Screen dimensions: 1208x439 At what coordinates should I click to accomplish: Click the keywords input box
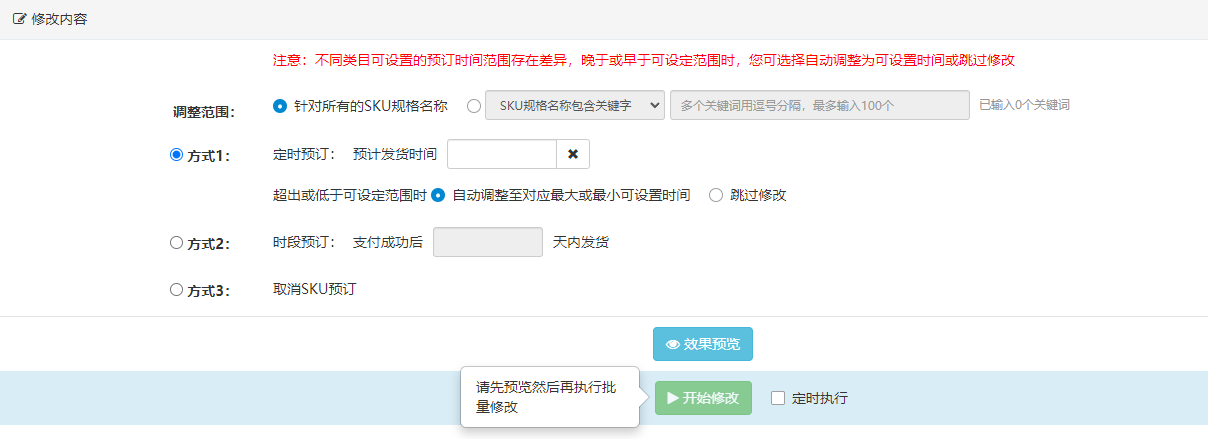(x=820, y=105)
